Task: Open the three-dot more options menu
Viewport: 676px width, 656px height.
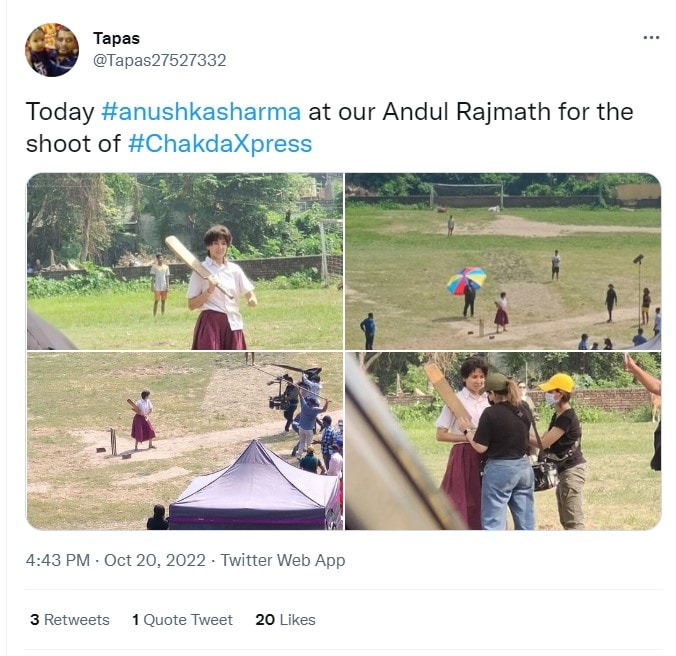Action: pyautogui.click(x=651, y=38)
